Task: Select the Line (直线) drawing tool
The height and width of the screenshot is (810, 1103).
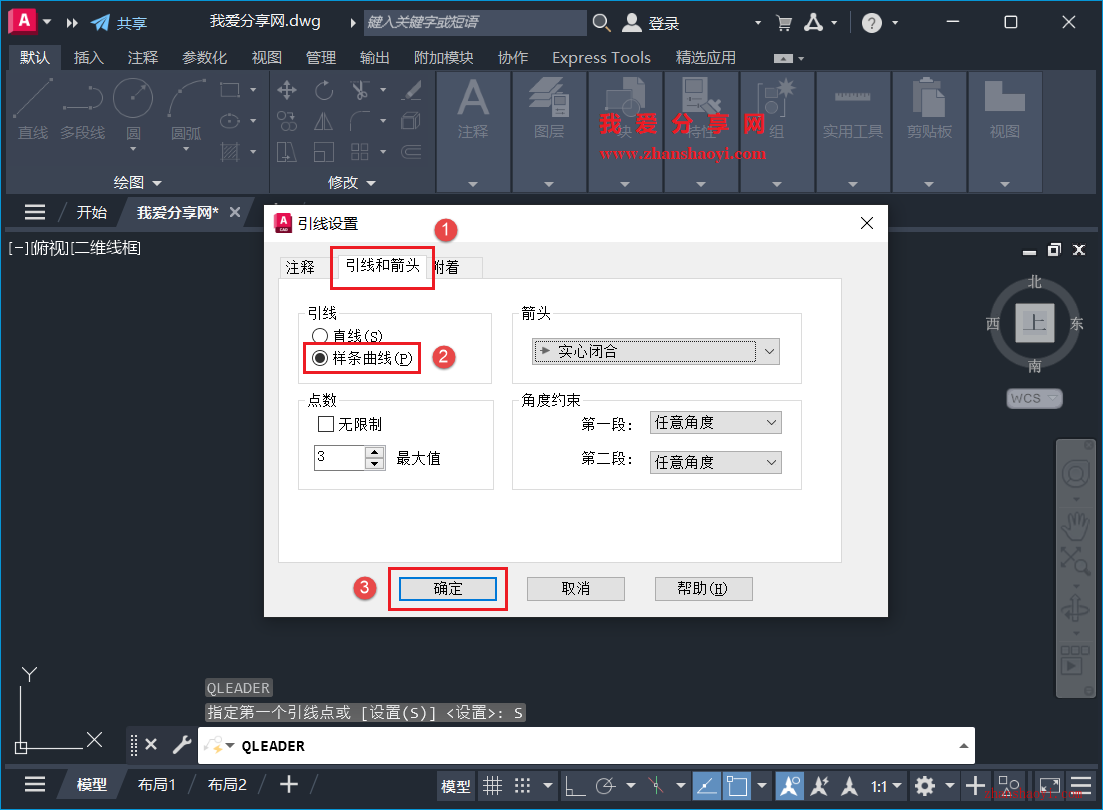Action: click(x=32, y=108)
